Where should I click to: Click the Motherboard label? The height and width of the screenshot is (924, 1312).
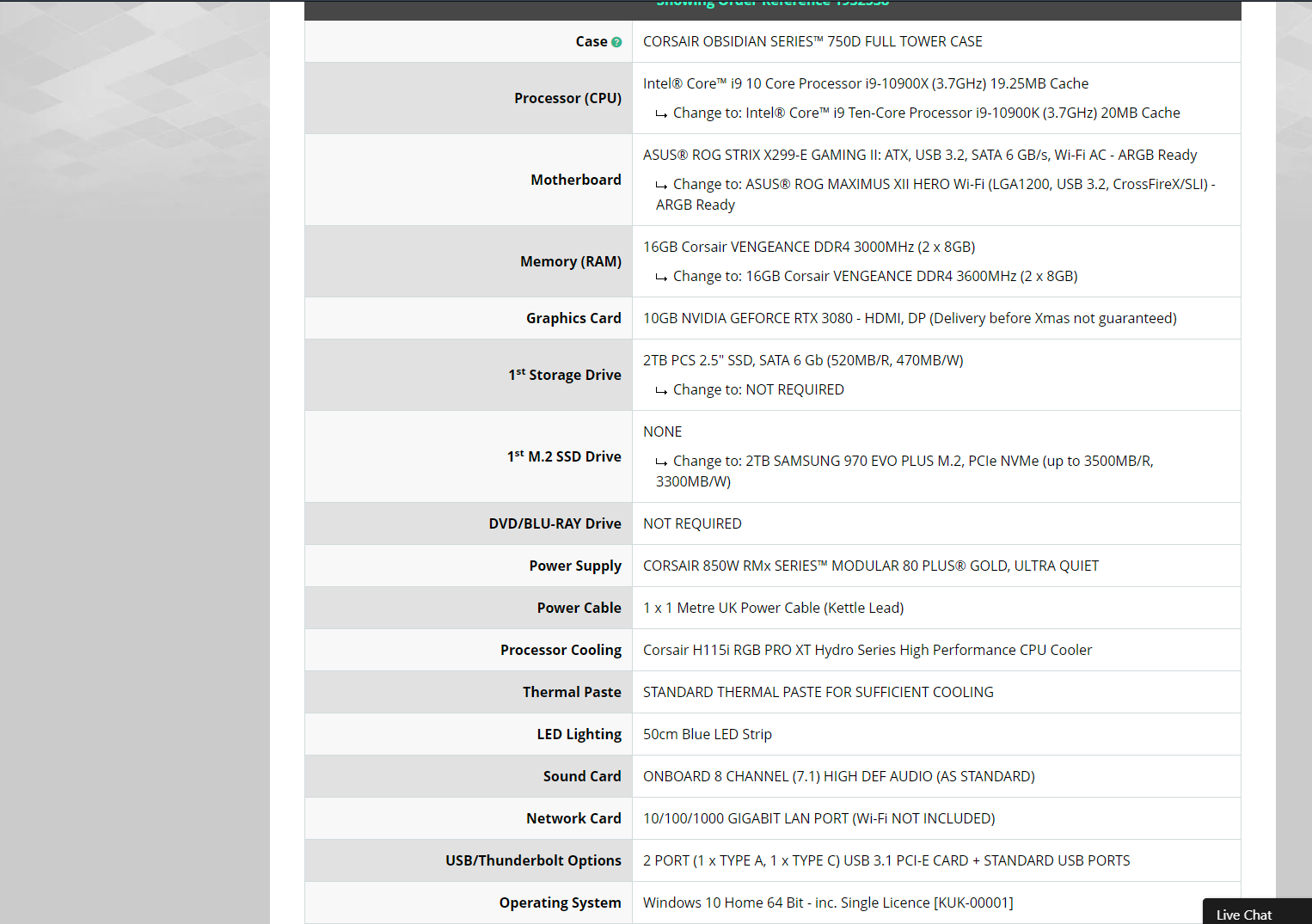tap(576, 180)
